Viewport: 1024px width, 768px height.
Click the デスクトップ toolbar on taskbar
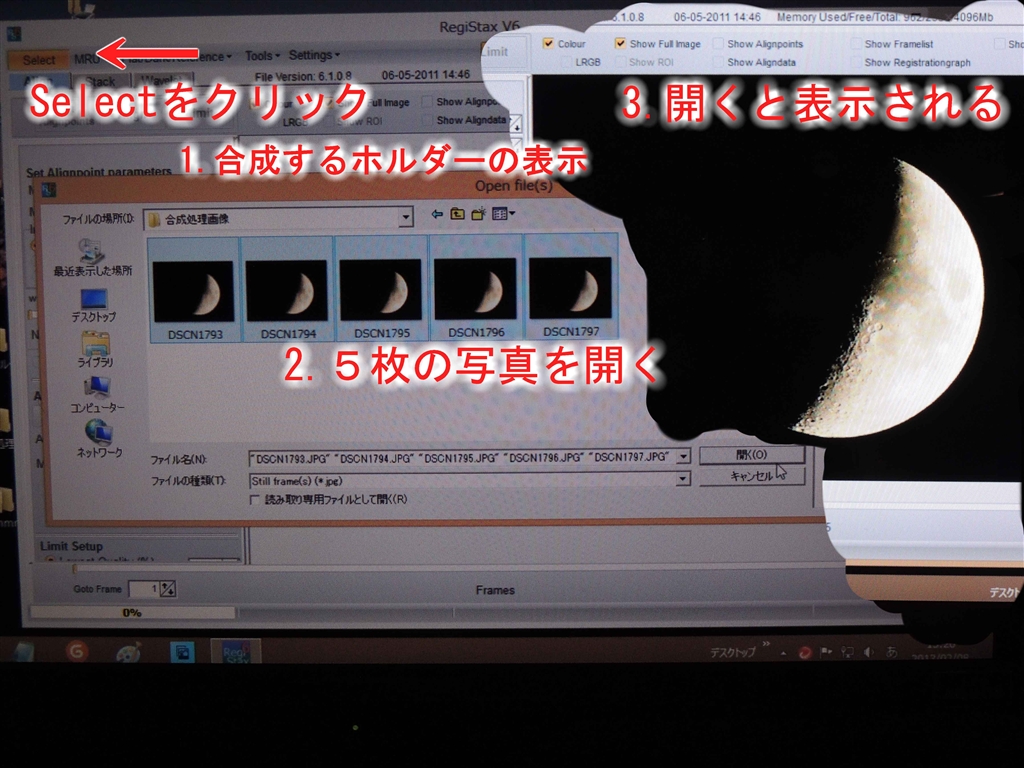point(732,652)
